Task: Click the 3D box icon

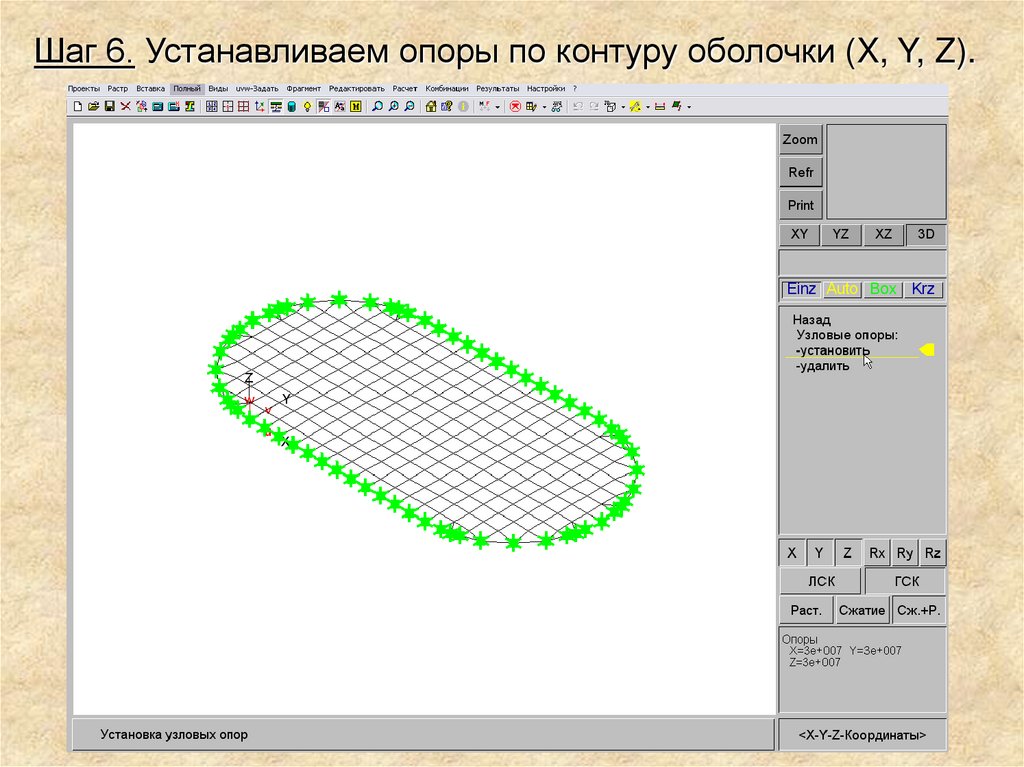Action: [610, 106]
